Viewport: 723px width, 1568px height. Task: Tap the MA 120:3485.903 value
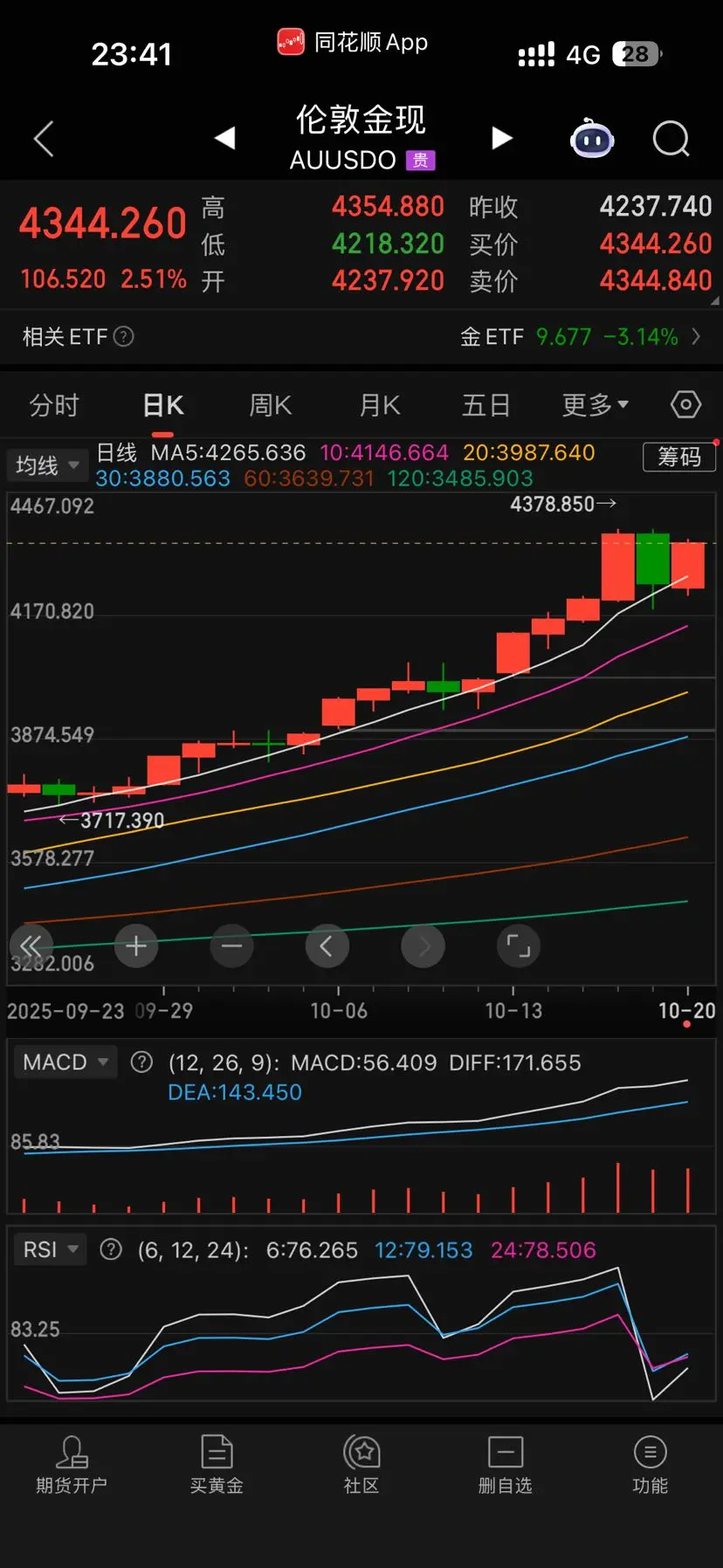pyautogui.click(x=460, y=478)
